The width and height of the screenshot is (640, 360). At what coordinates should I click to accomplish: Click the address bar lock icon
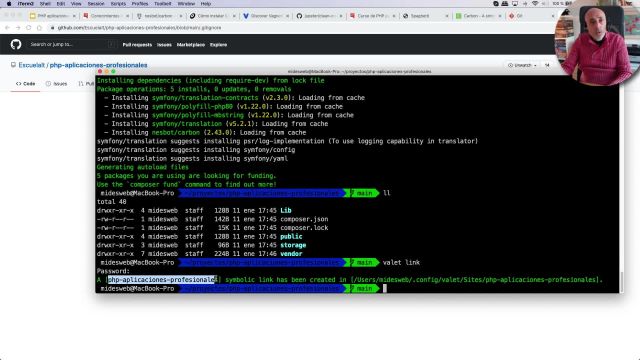(x=52, y=28)
